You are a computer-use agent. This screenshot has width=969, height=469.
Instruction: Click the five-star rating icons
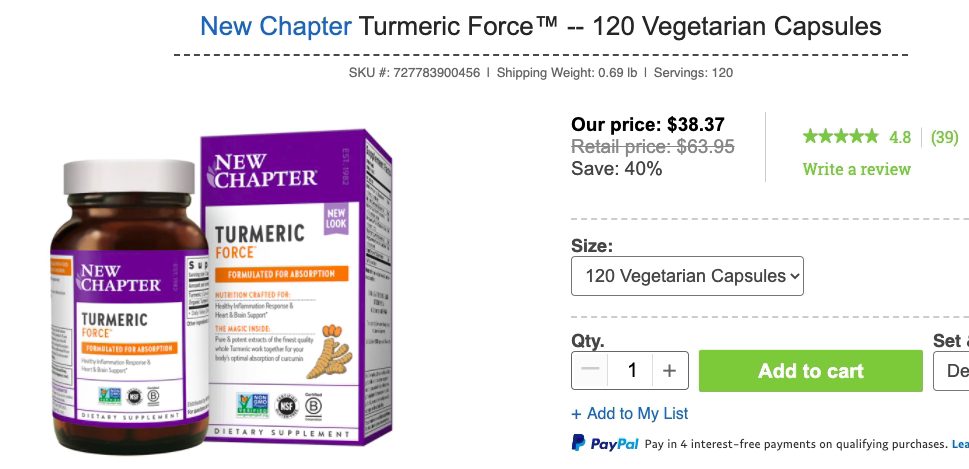(840, 136)
